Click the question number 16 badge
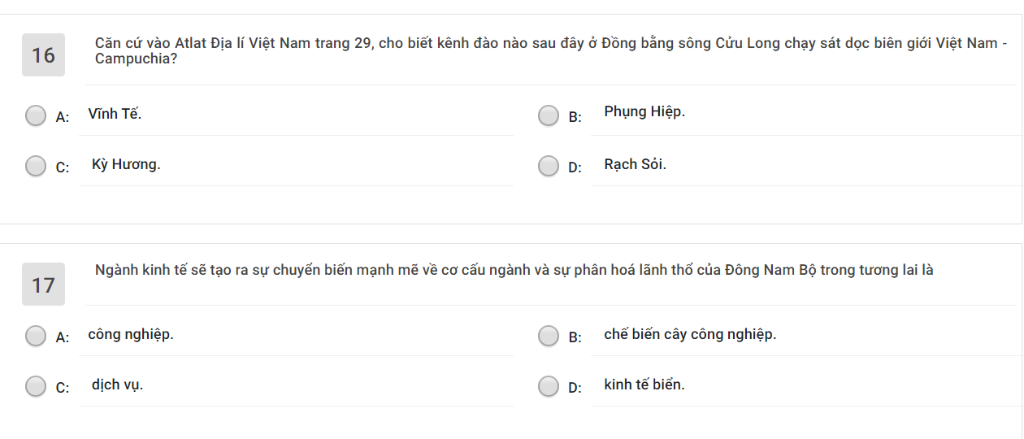 pyautogui.click(x=44, y=55)
